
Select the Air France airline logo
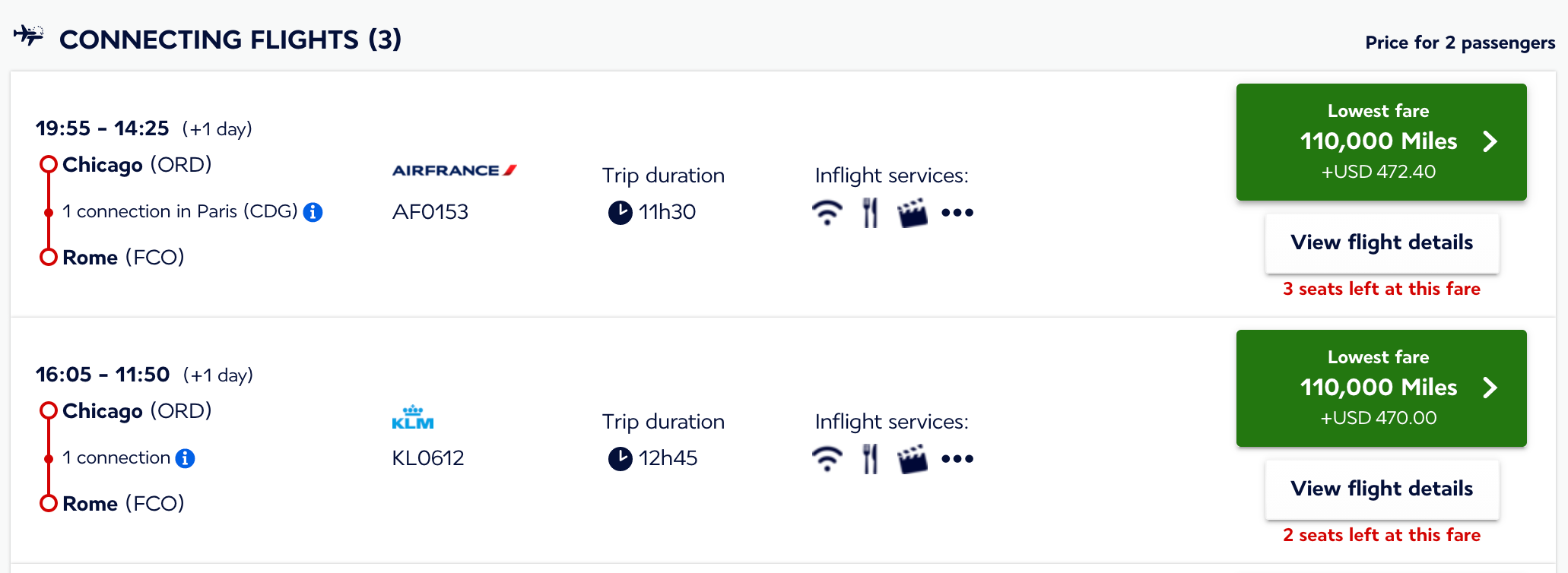pos(454,170)
